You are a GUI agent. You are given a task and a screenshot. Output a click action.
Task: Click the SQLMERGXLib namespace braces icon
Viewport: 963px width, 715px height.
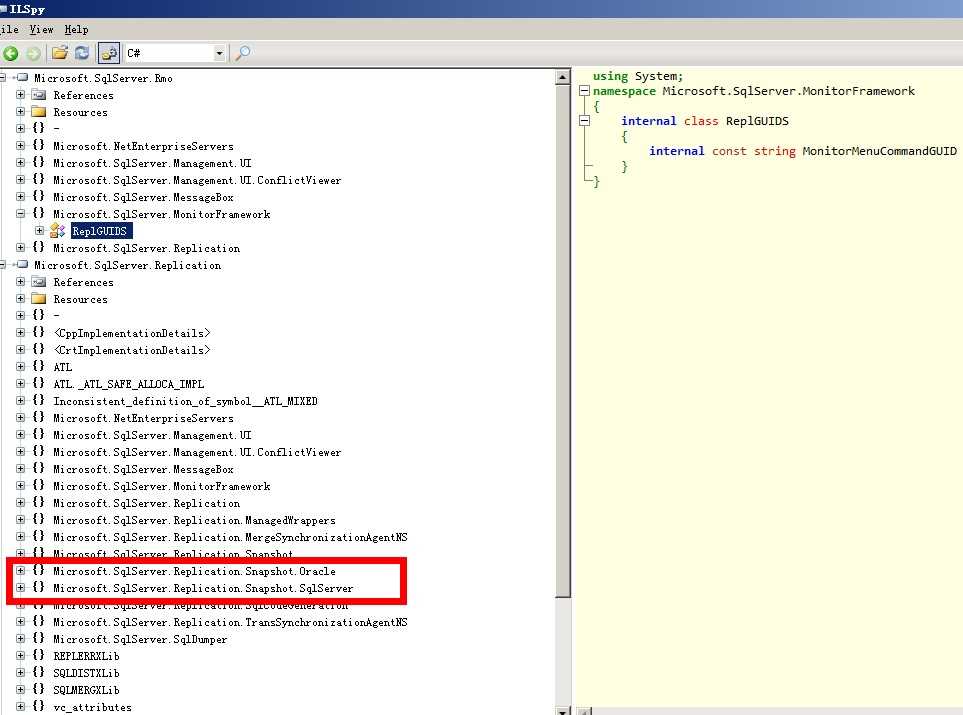click(39, 690)
